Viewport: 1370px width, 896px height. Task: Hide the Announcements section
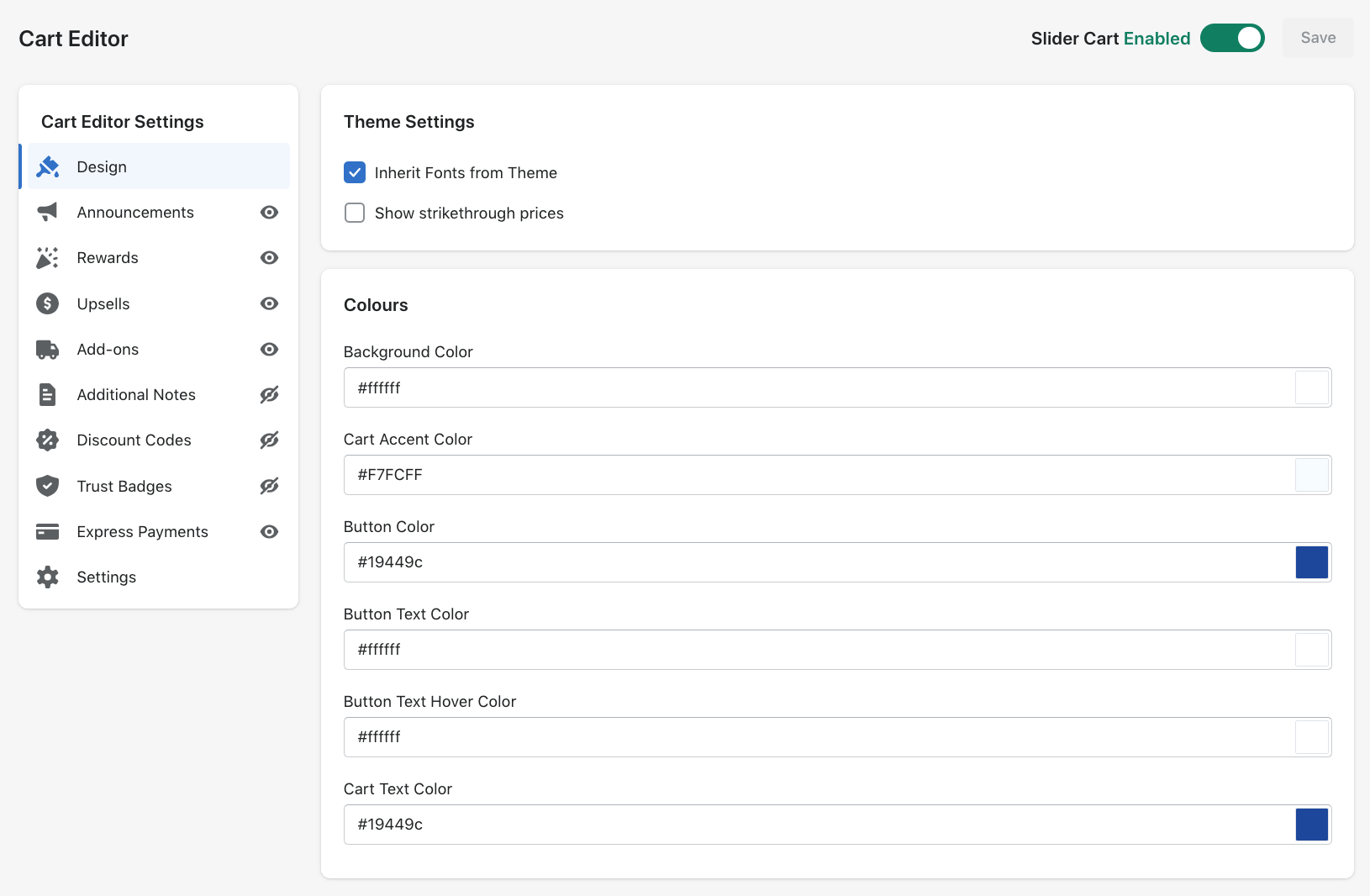click(269, 212)
